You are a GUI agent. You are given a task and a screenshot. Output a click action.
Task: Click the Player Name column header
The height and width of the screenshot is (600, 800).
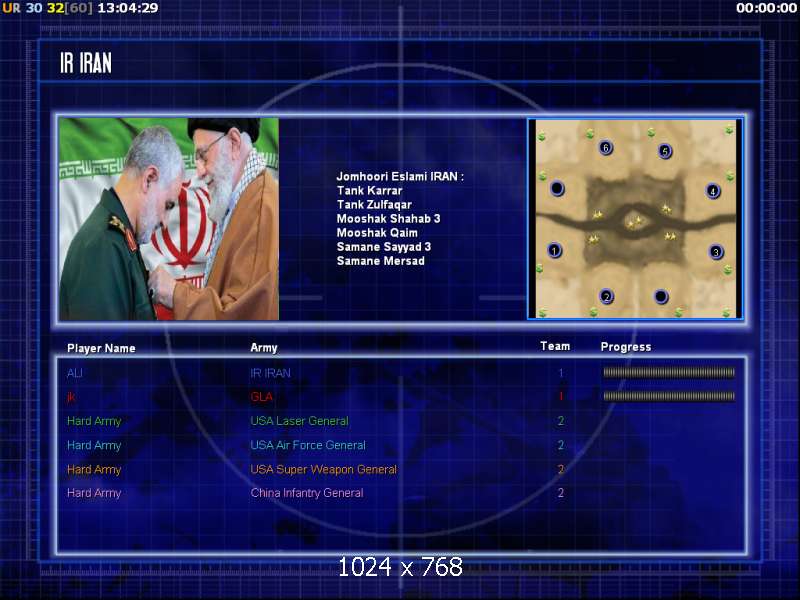point(101,348)
